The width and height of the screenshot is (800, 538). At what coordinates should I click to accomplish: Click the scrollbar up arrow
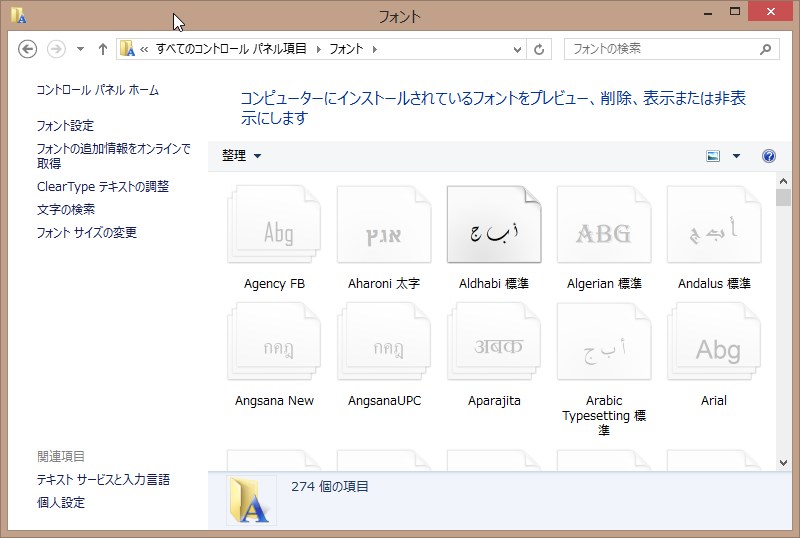(x=784, y=181)
